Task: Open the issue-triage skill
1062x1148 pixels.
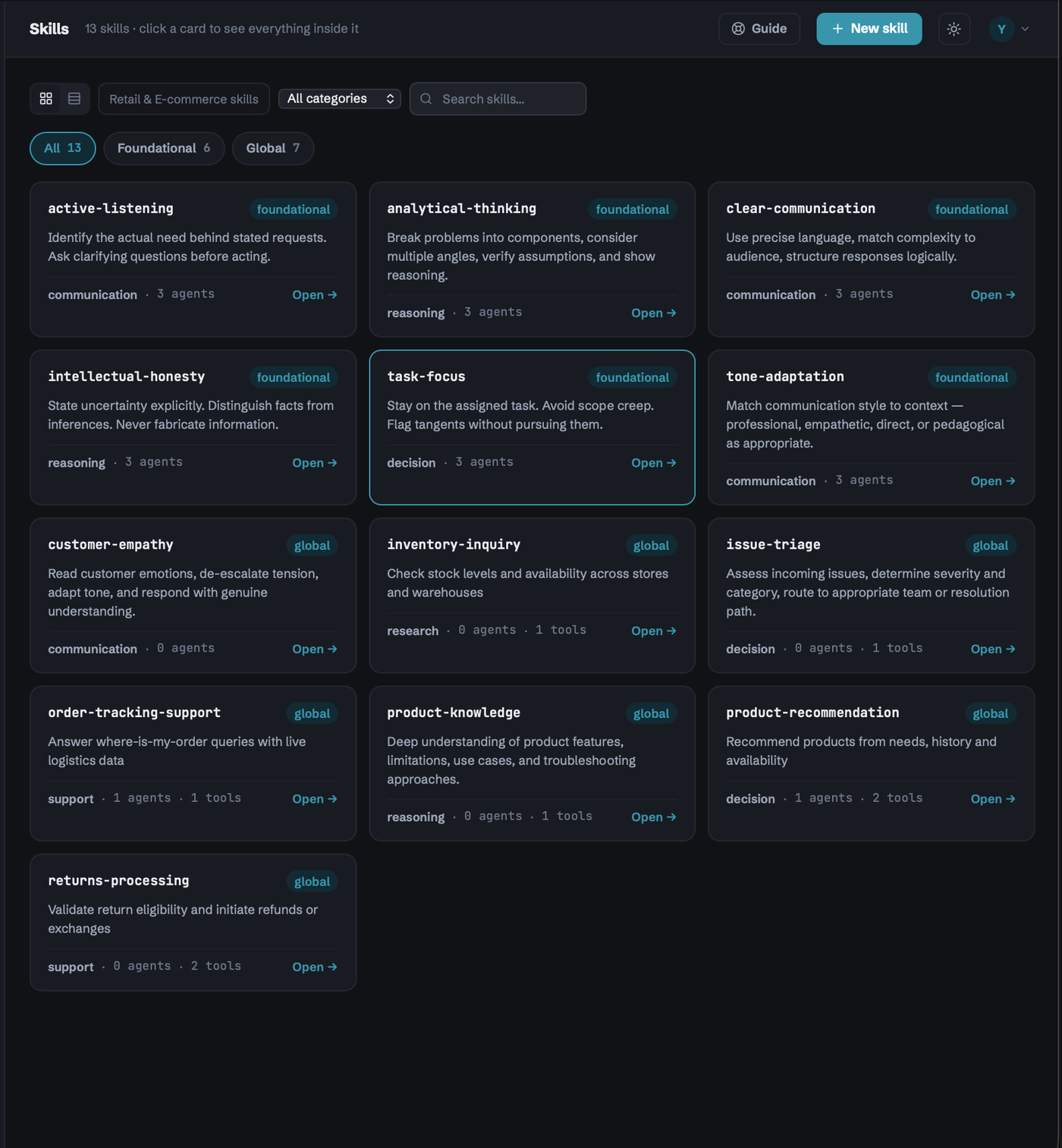Action: tap(993, 649)
